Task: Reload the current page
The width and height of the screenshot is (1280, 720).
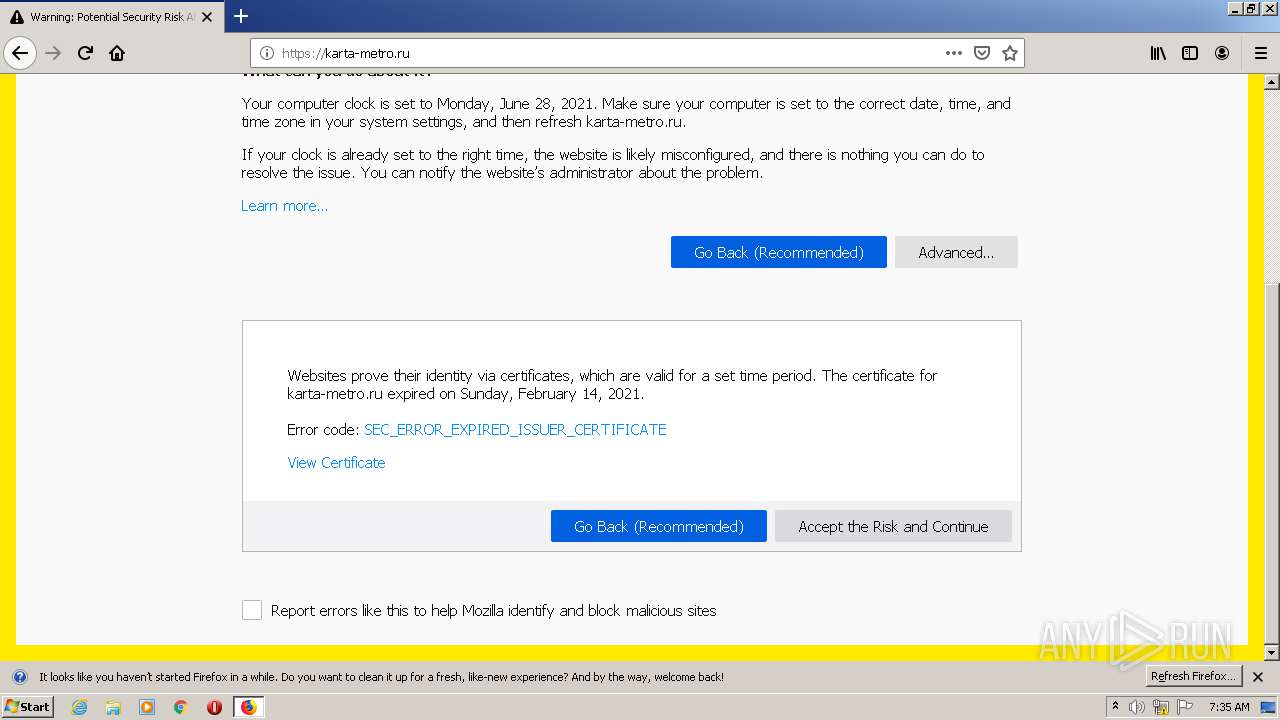Action: [x=85, y=53]
